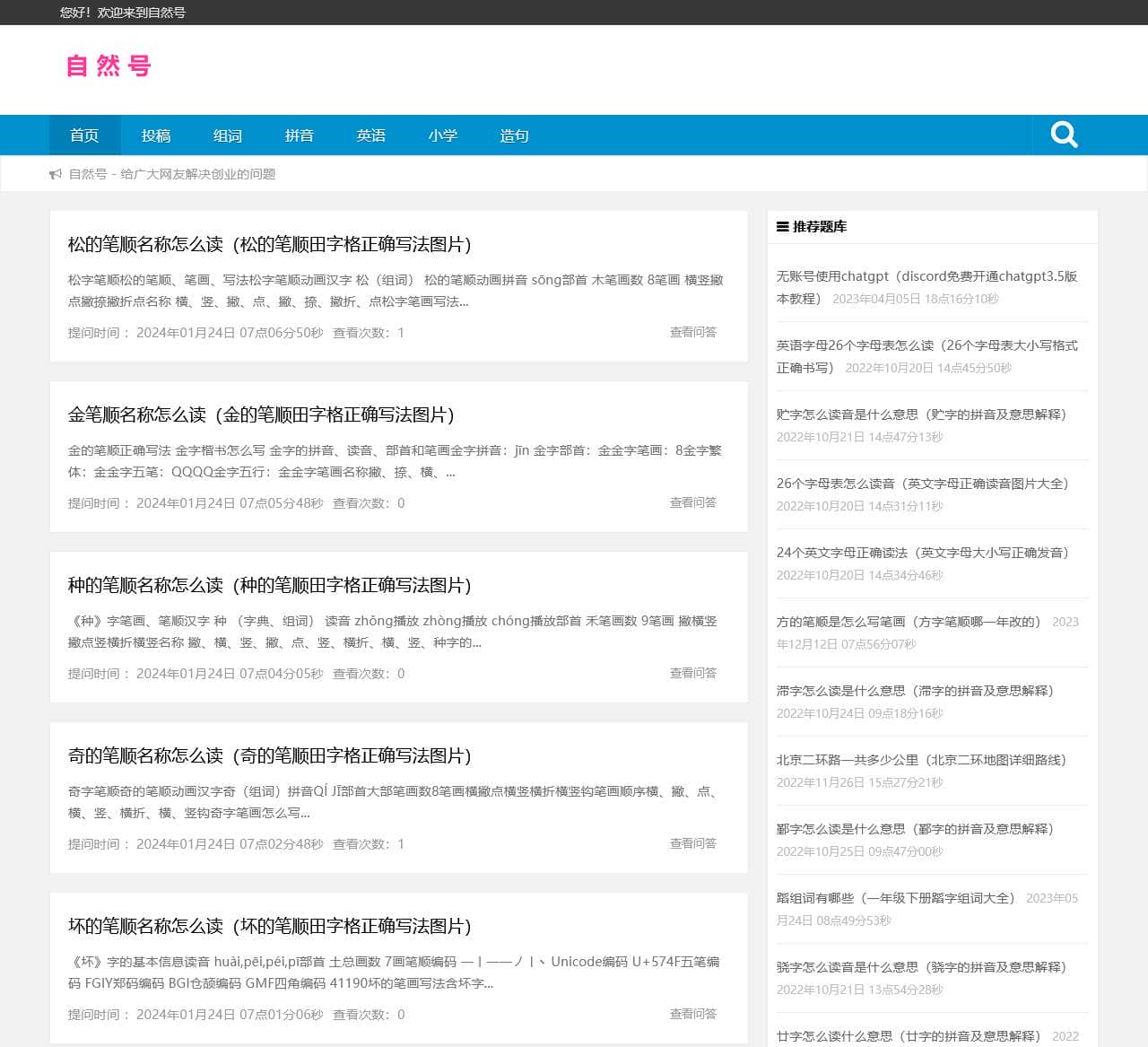Select the 英语 navigation tab
The width and height of the screenshot is (1148, 1047).
pyautogui.click(x=370, y=135)
